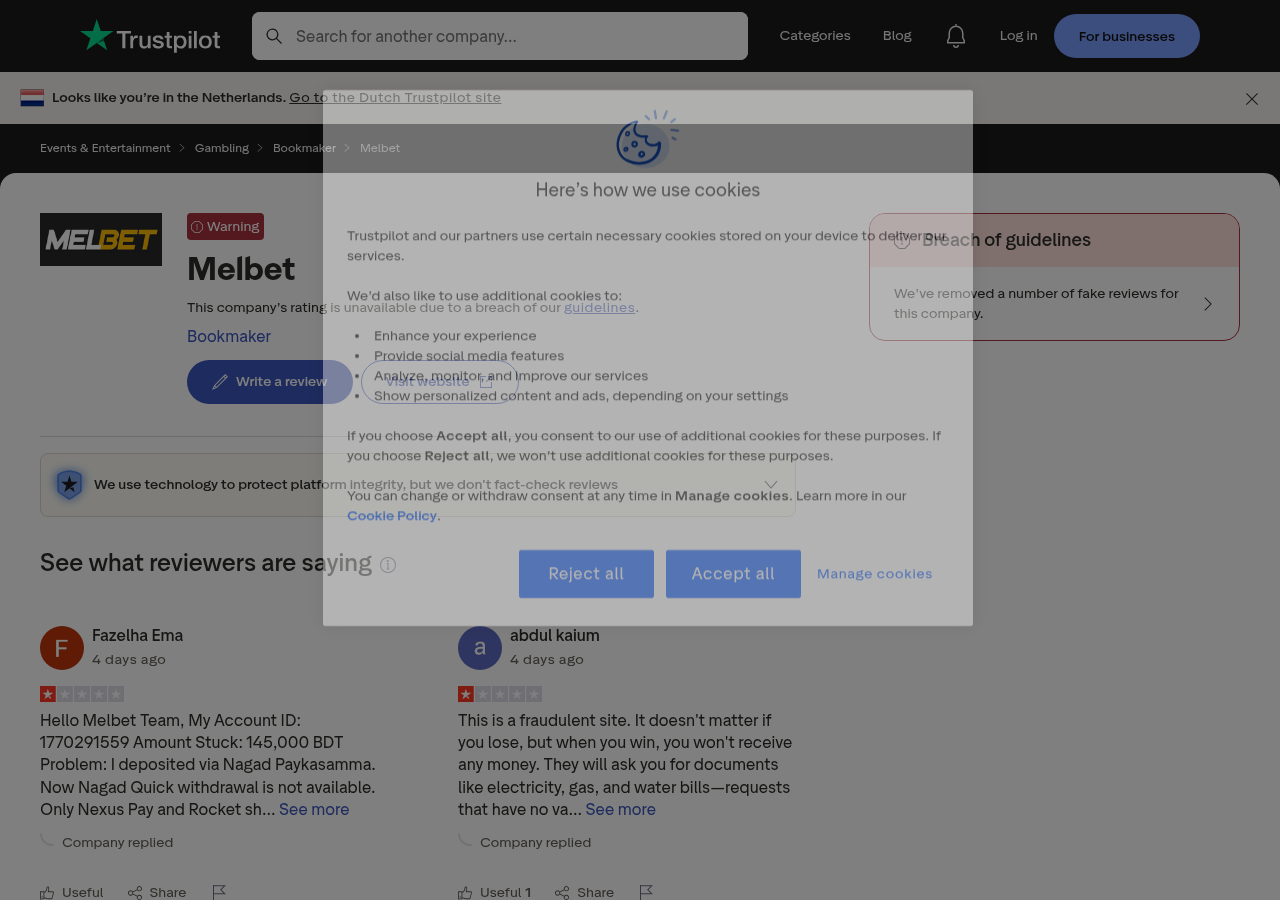Click the Netherlands flag icon

[32, 97]
